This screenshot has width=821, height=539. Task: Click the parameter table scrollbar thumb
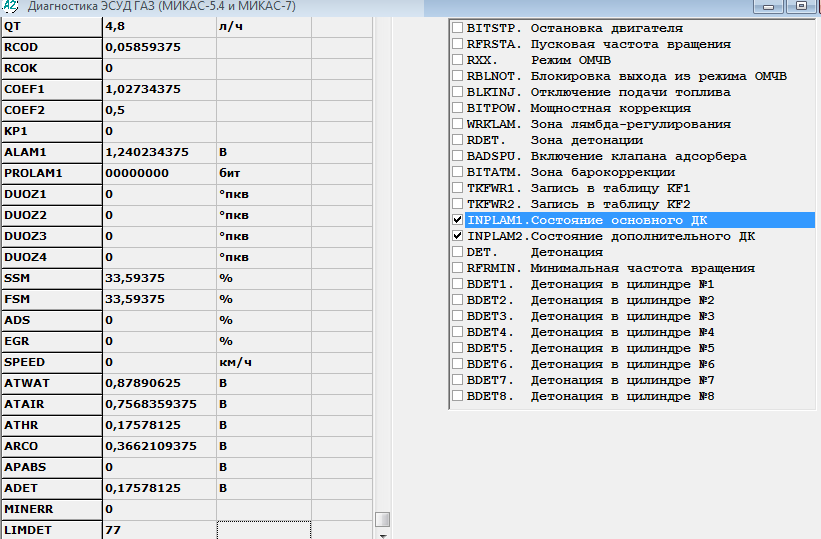383,519
